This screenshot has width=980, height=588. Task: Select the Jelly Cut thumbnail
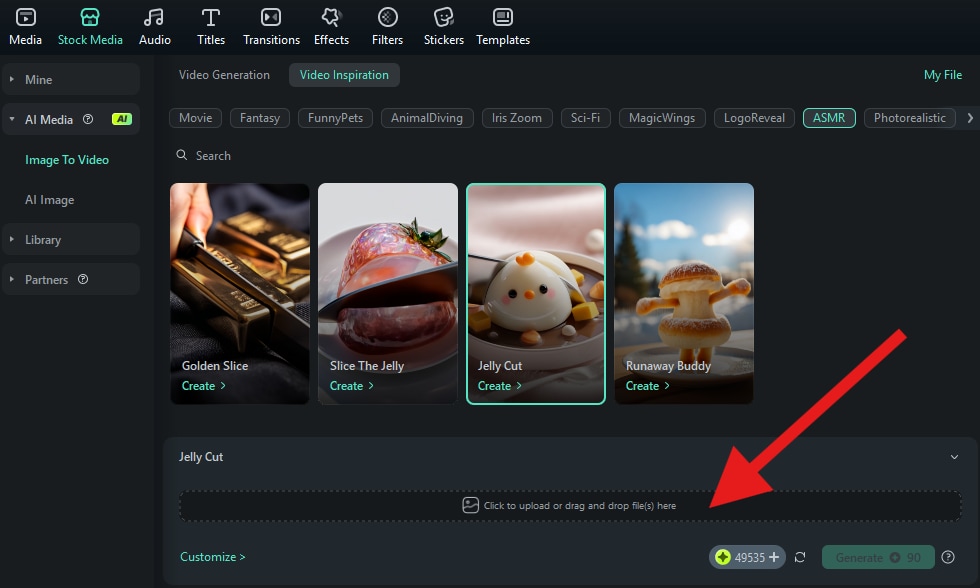click(x=536, y=294)
